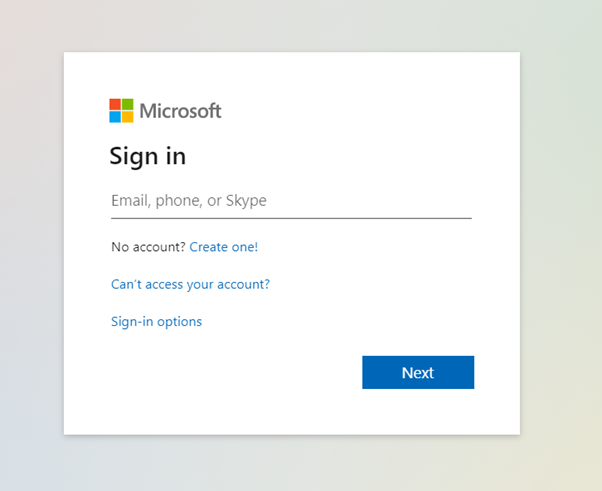Focus the Email, phone, or Skype field

point(291,201)
